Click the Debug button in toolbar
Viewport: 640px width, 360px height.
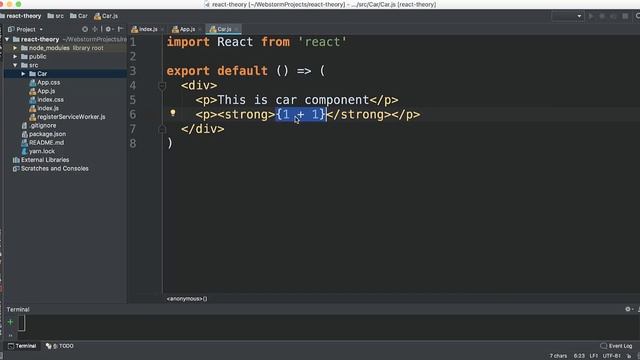click(x=602, y=16)
